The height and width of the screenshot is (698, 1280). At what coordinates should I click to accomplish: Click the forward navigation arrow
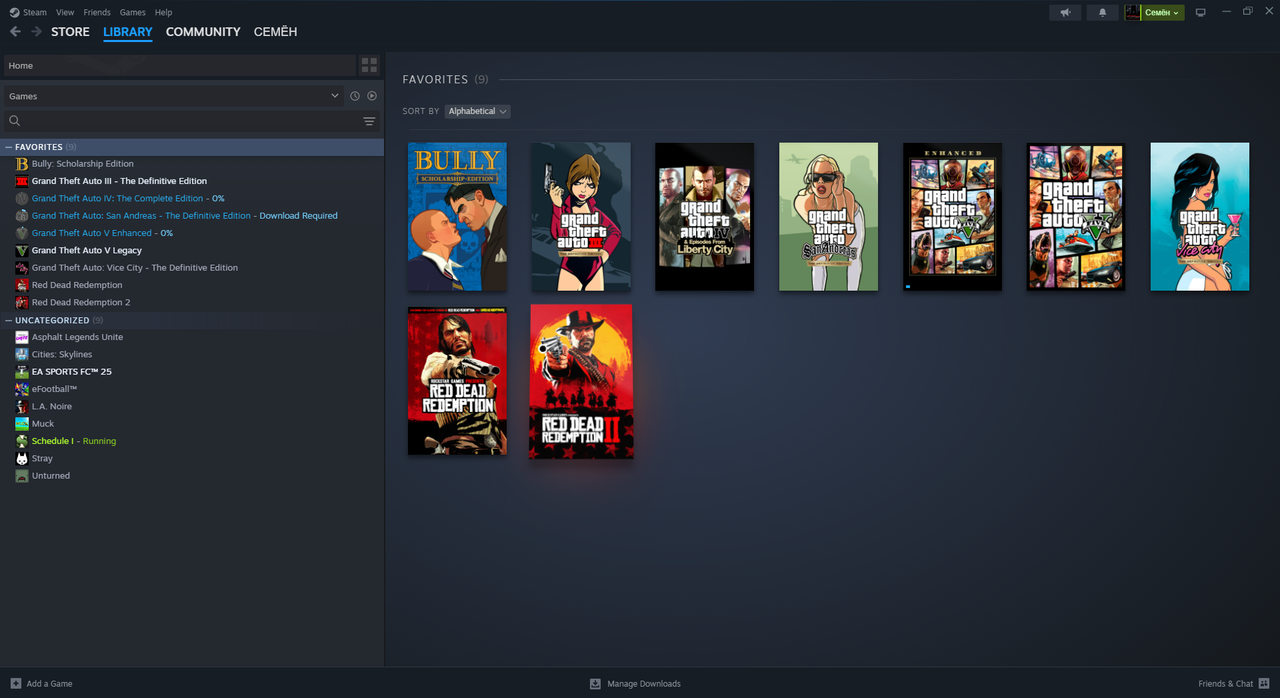[36, 32]
